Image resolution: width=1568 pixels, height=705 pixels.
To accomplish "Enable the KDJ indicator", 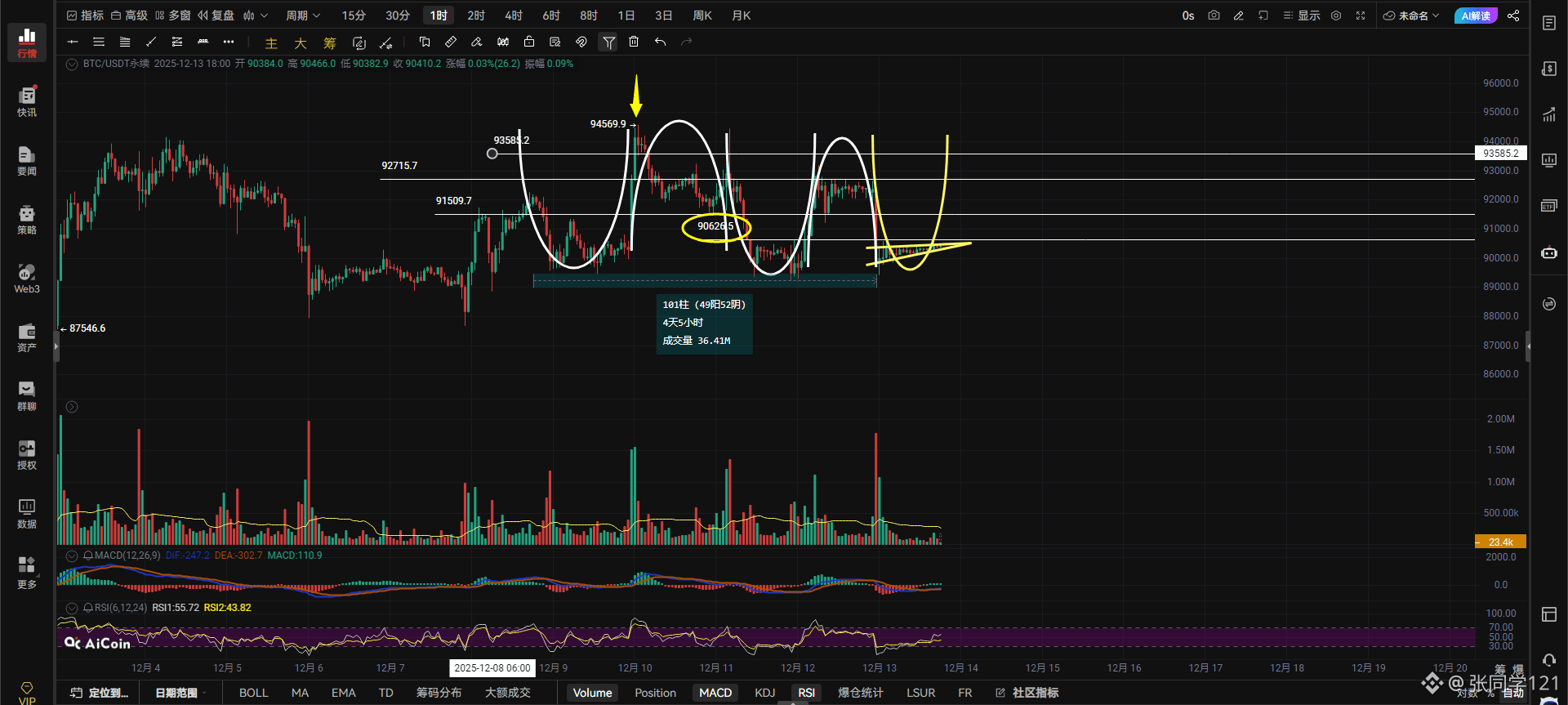I will (764, 693).
